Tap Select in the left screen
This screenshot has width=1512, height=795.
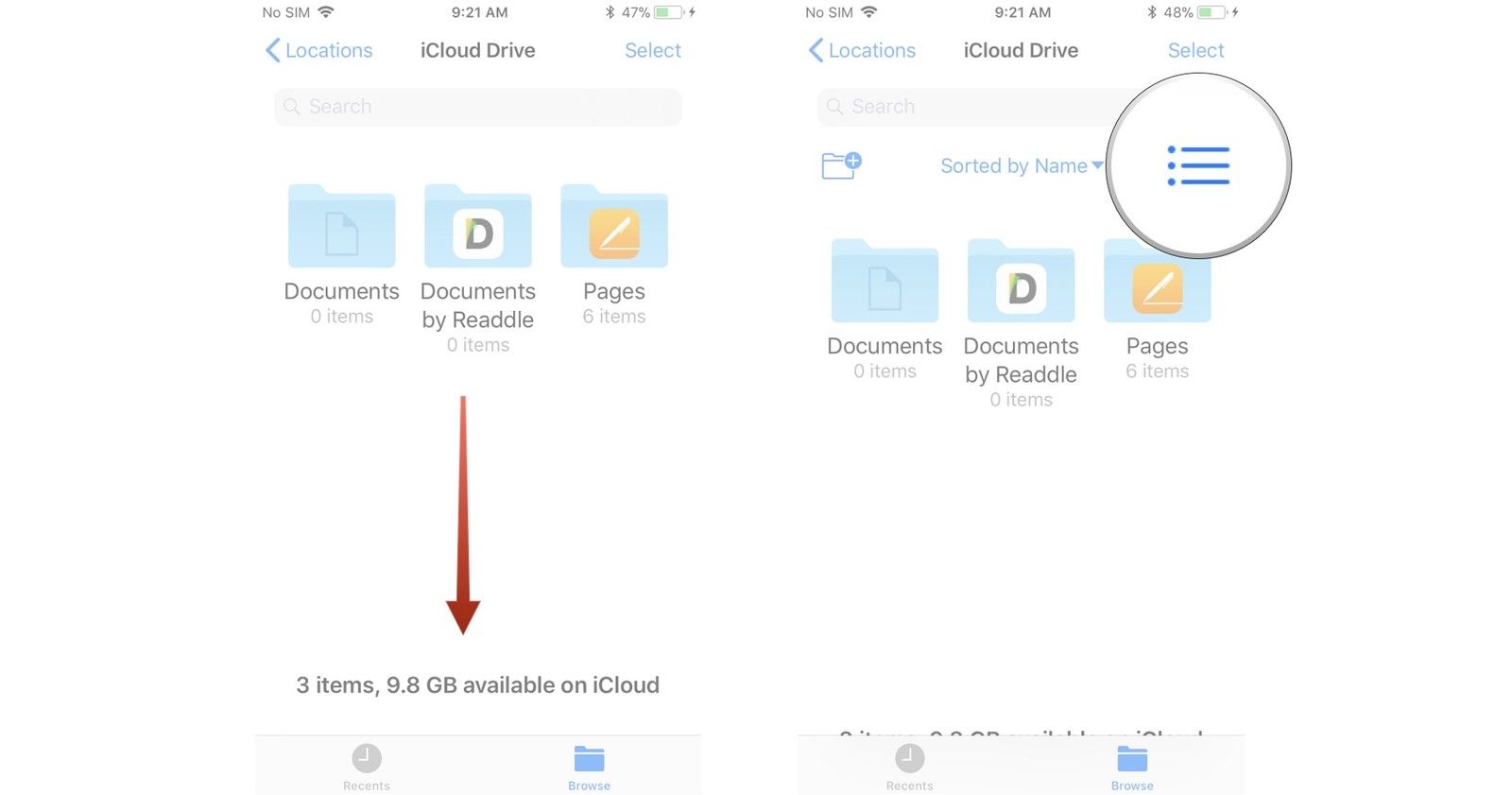tap(652, 51)
